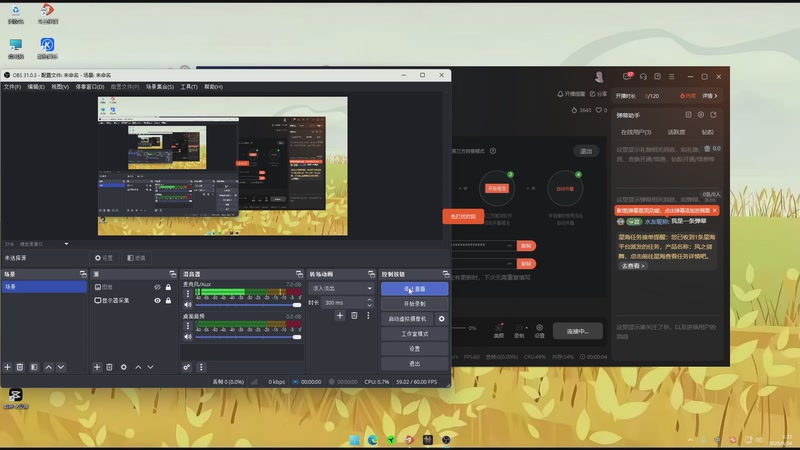Move source down in Sources panel
Image resolution: width=800 pixels, height=450 pixels.
click(151, 367)
